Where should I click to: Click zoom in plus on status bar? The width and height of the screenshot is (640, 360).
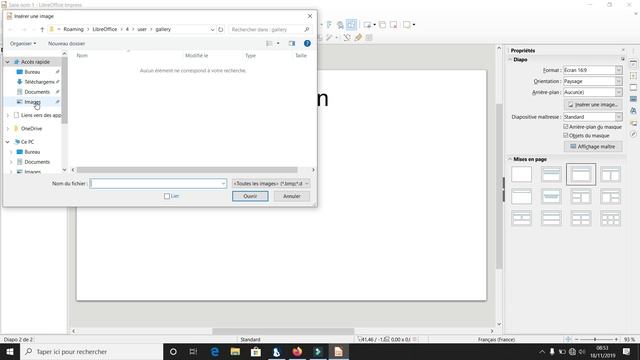pyautogui.click(x=616, y=340)
